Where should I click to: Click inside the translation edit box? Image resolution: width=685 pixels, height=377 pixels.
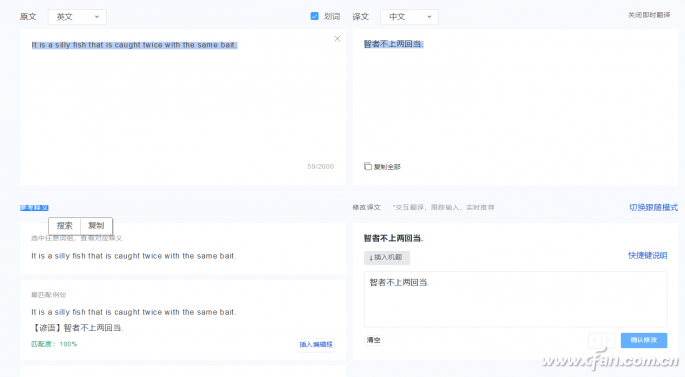pyautogui.click(x=515, y=299)
